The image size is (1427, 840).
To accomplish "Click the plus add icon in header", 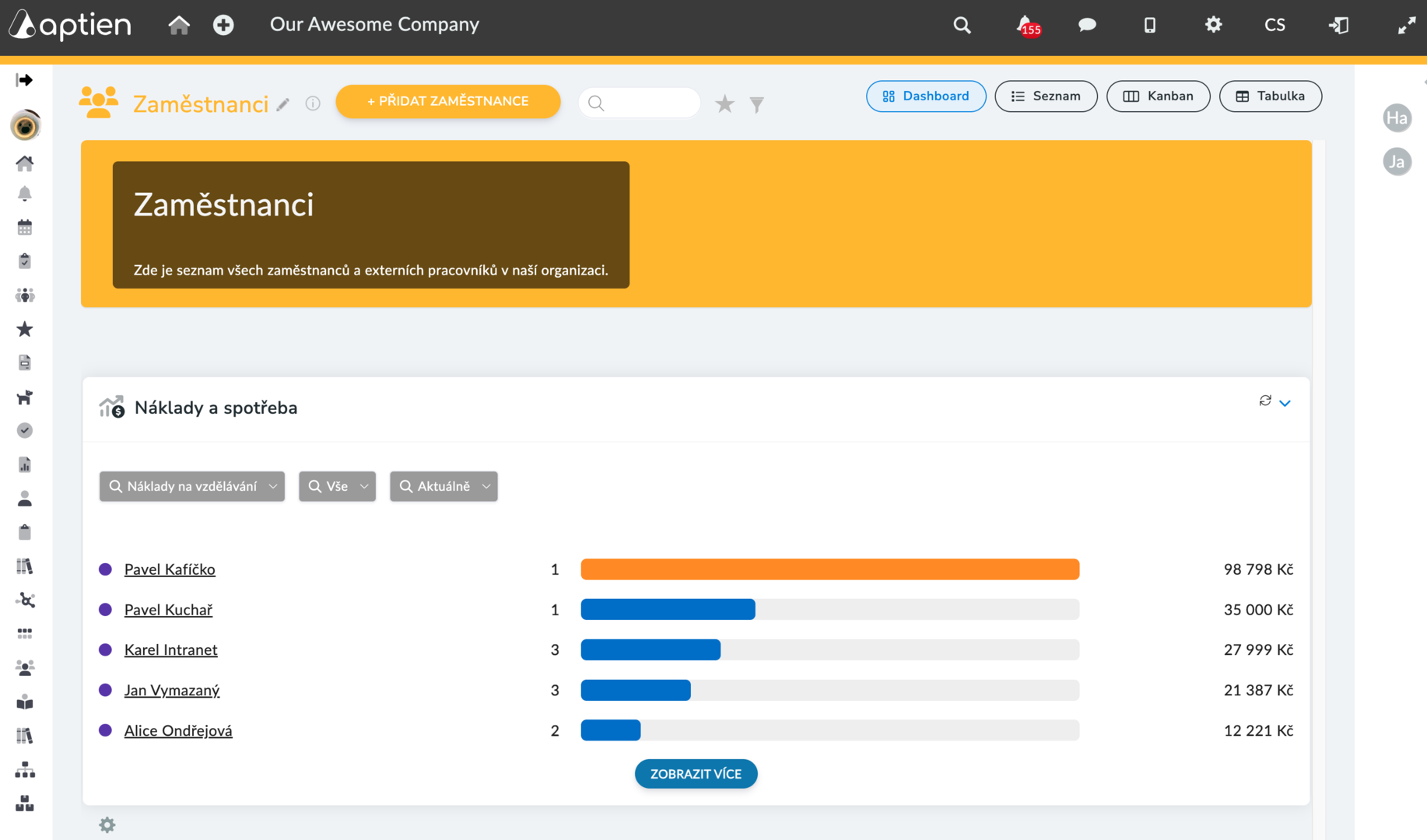I will [x=223, y=25].
